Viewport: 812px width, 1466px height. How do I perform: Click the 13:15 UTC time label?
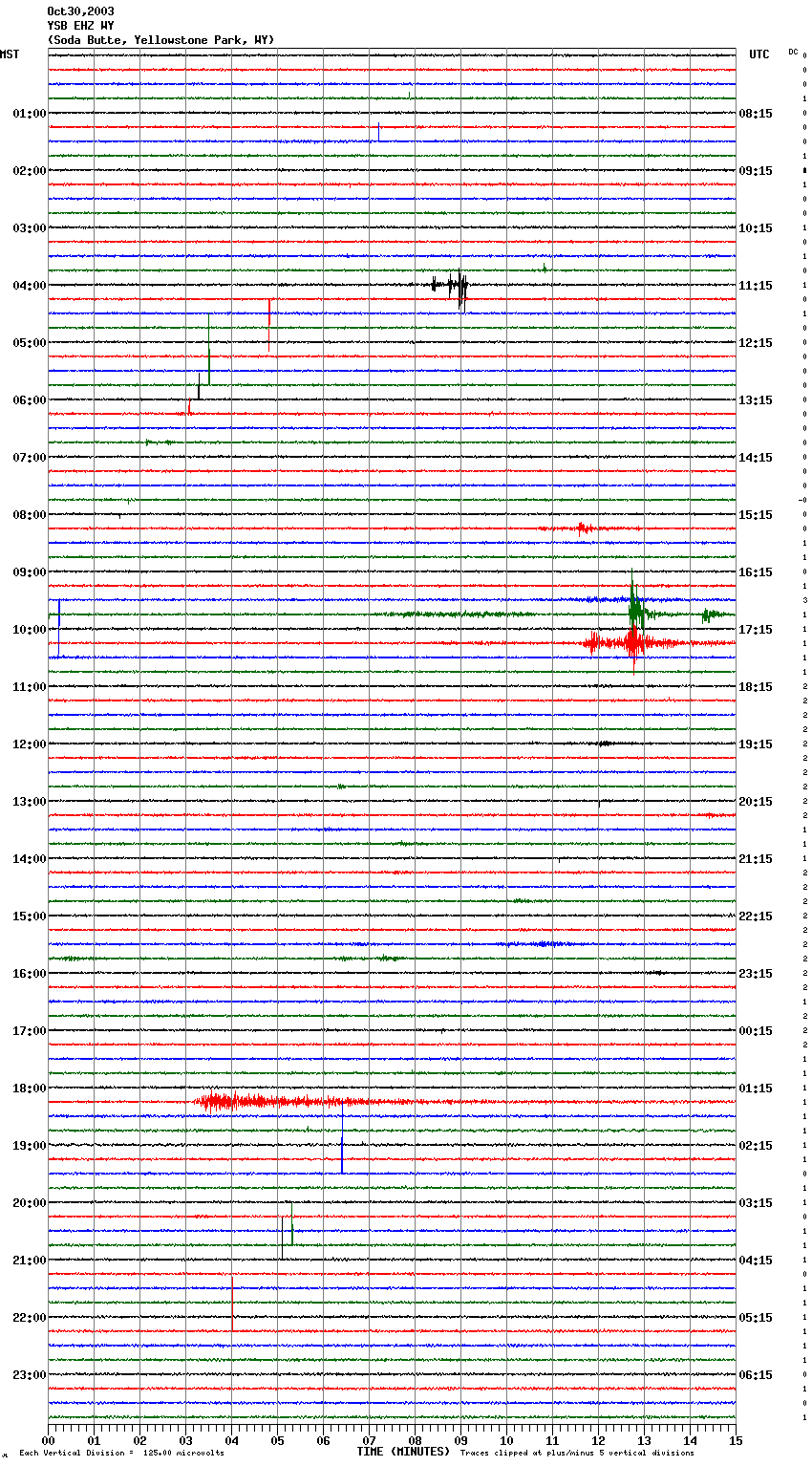click(756, 400)
